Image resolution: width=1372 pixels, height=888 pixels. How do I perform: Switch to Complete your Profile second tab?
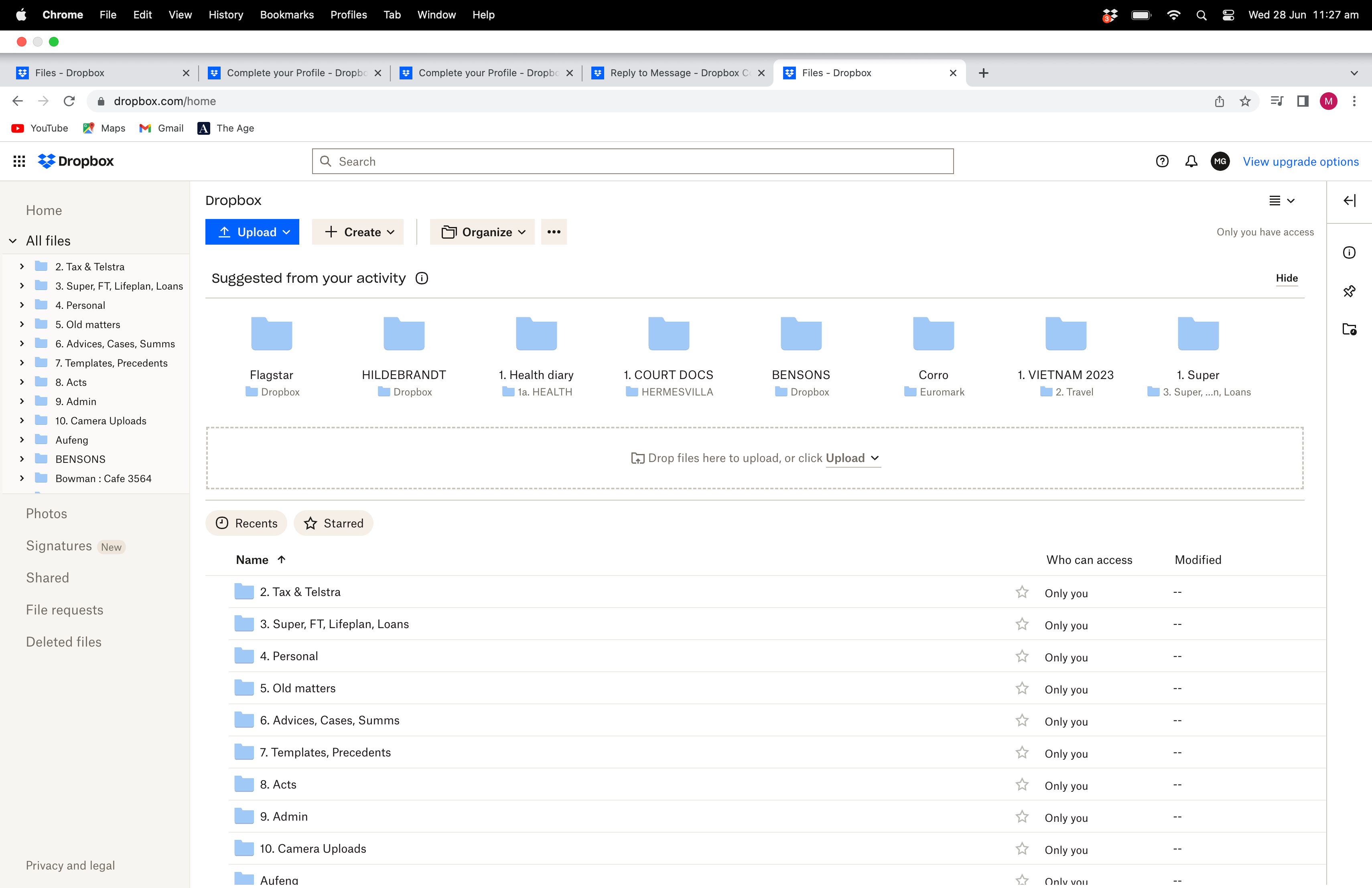487,73
